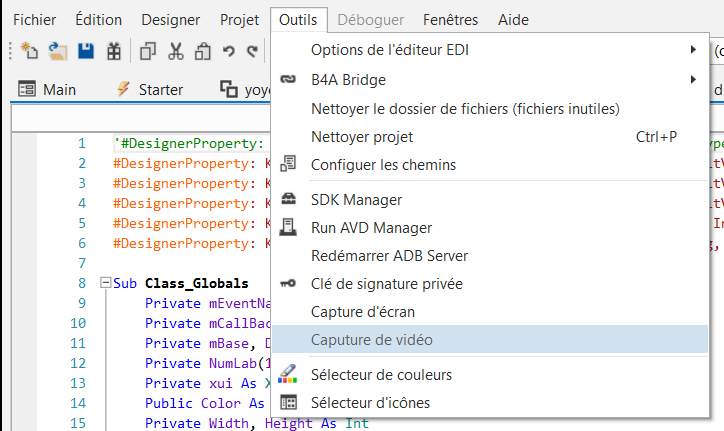Viewport: 724px width, 431px height.
Task: Click the copy toolbar icon
Action: [148, 51]
